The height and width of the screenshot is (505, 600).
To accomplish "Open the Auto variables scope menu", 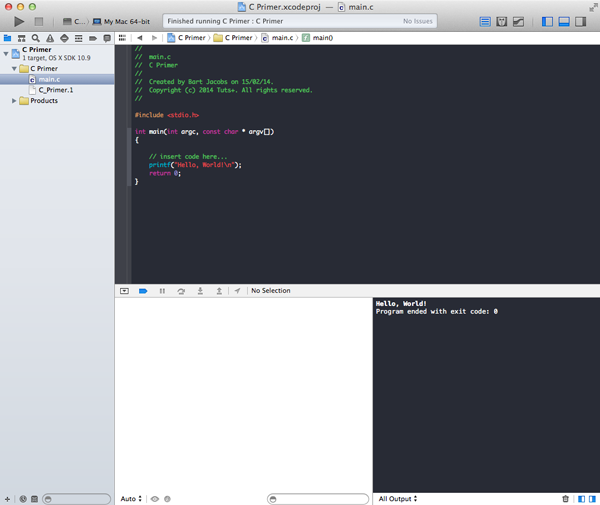I will [131, 498].
